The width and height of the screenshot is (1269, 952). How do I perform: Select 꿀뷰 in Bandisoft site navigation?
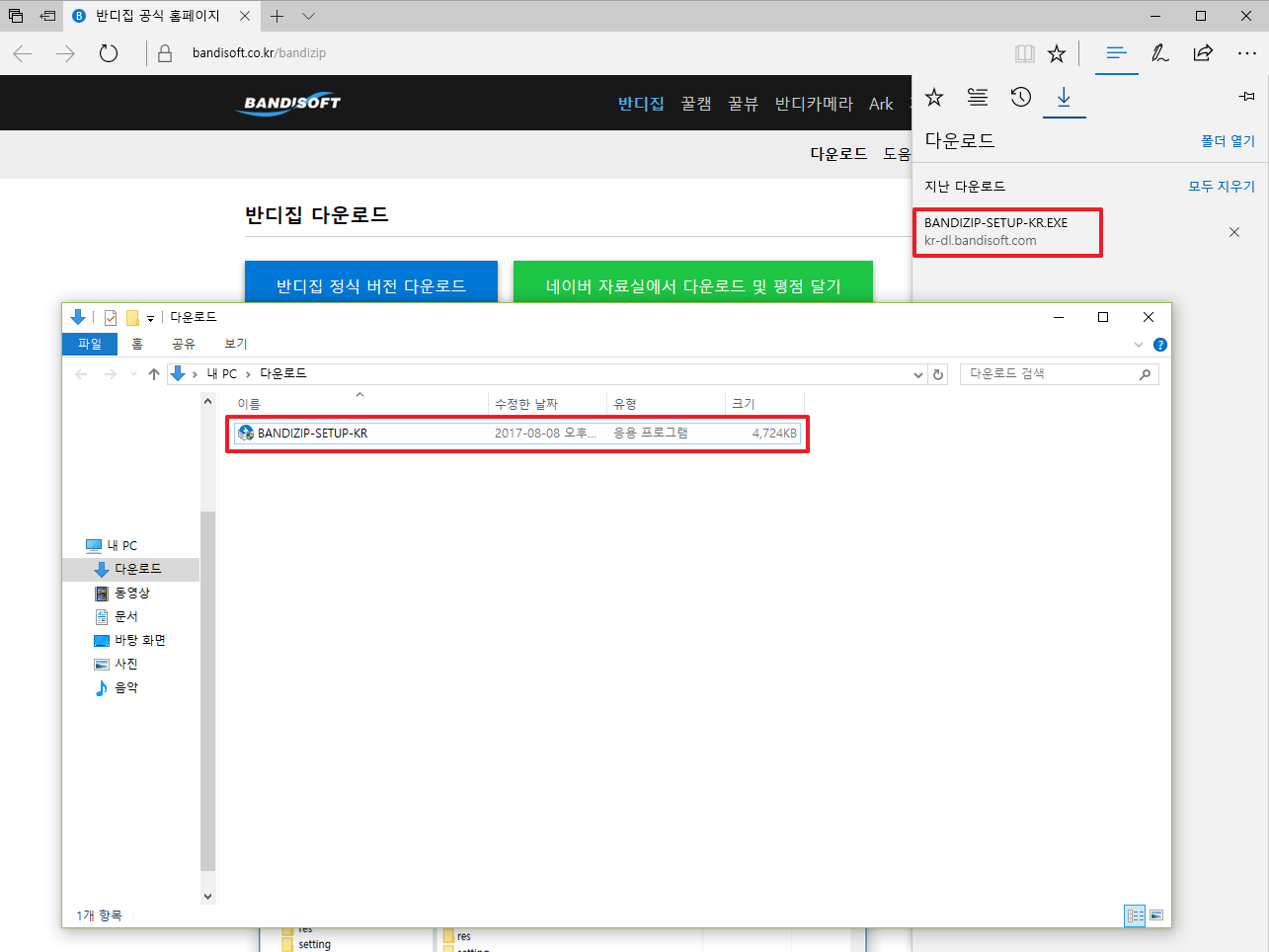(x=744, y=104)
